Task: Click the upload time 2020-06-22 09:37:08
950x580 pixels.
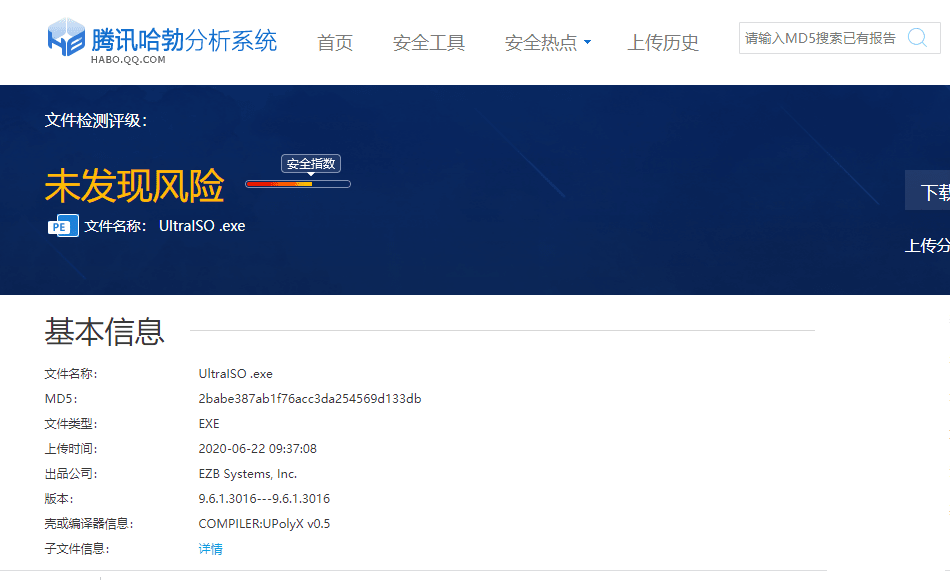Action: click(257, 448)
